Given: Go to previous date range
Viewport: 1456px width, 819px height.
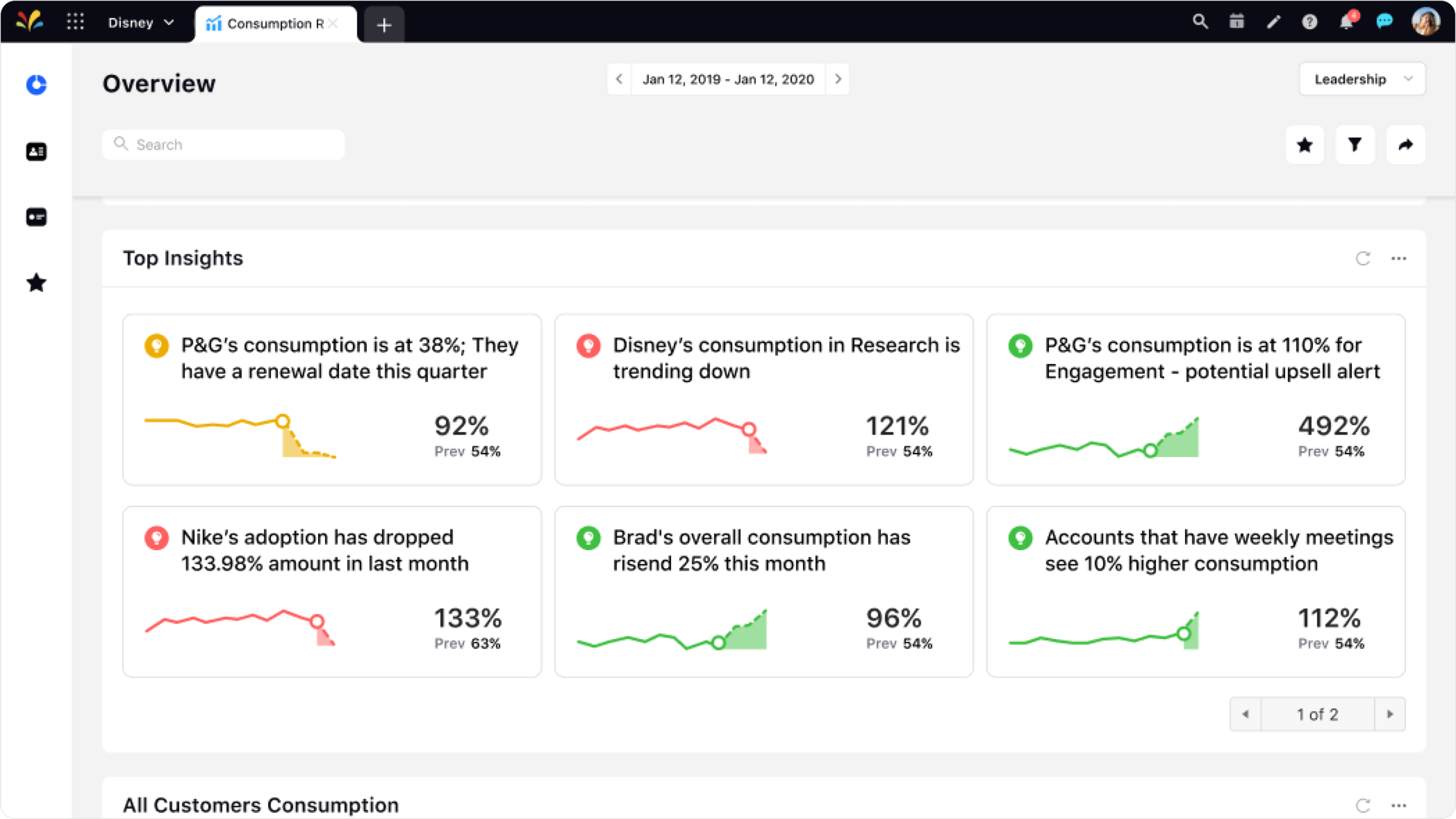Looking at the screenshot, I should click(x=619, y=79).
